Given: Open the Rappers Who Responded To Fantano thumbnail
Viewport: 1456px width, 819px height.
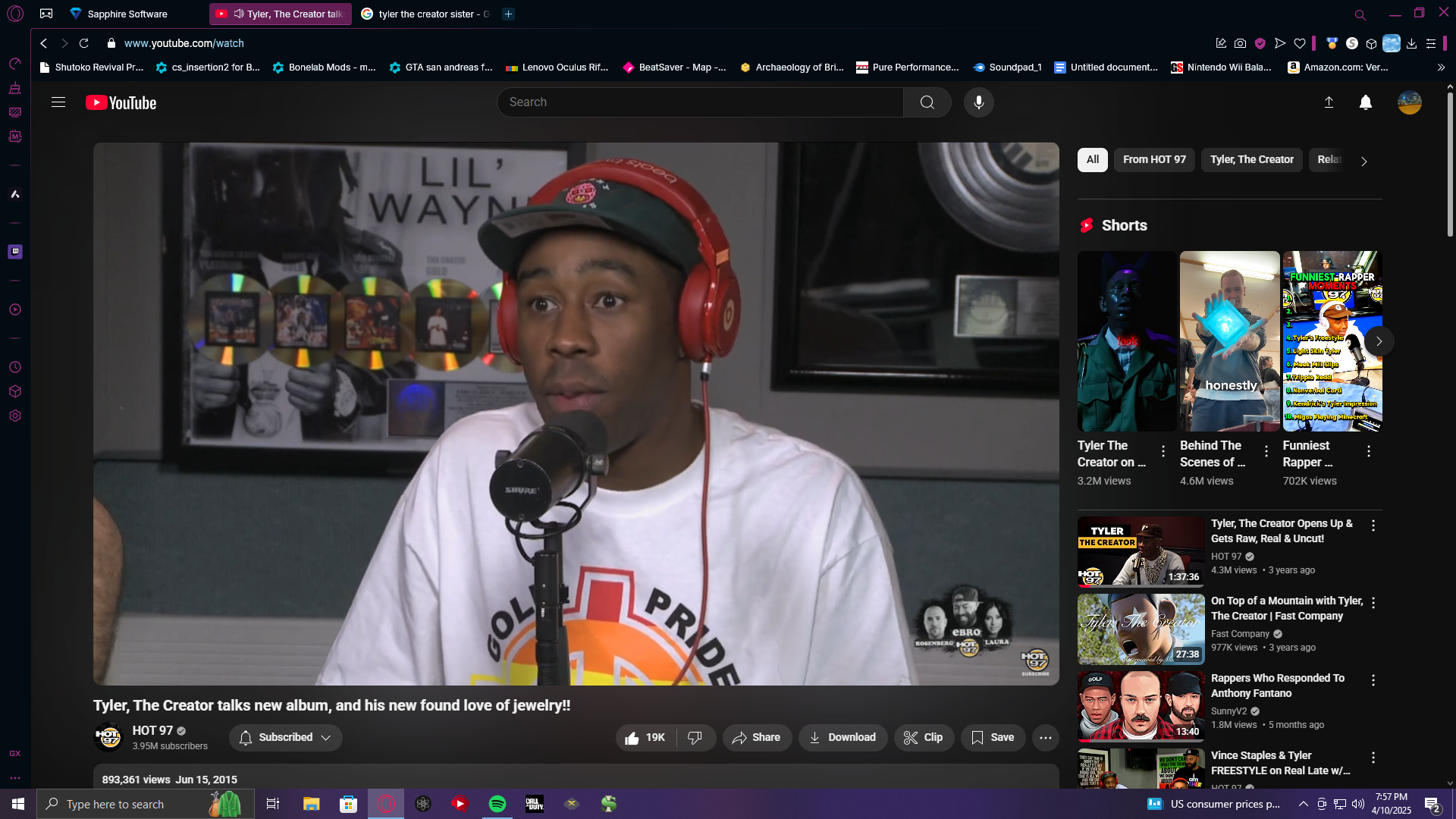Looking at the screenshot, I should (x=1141, y=705).
